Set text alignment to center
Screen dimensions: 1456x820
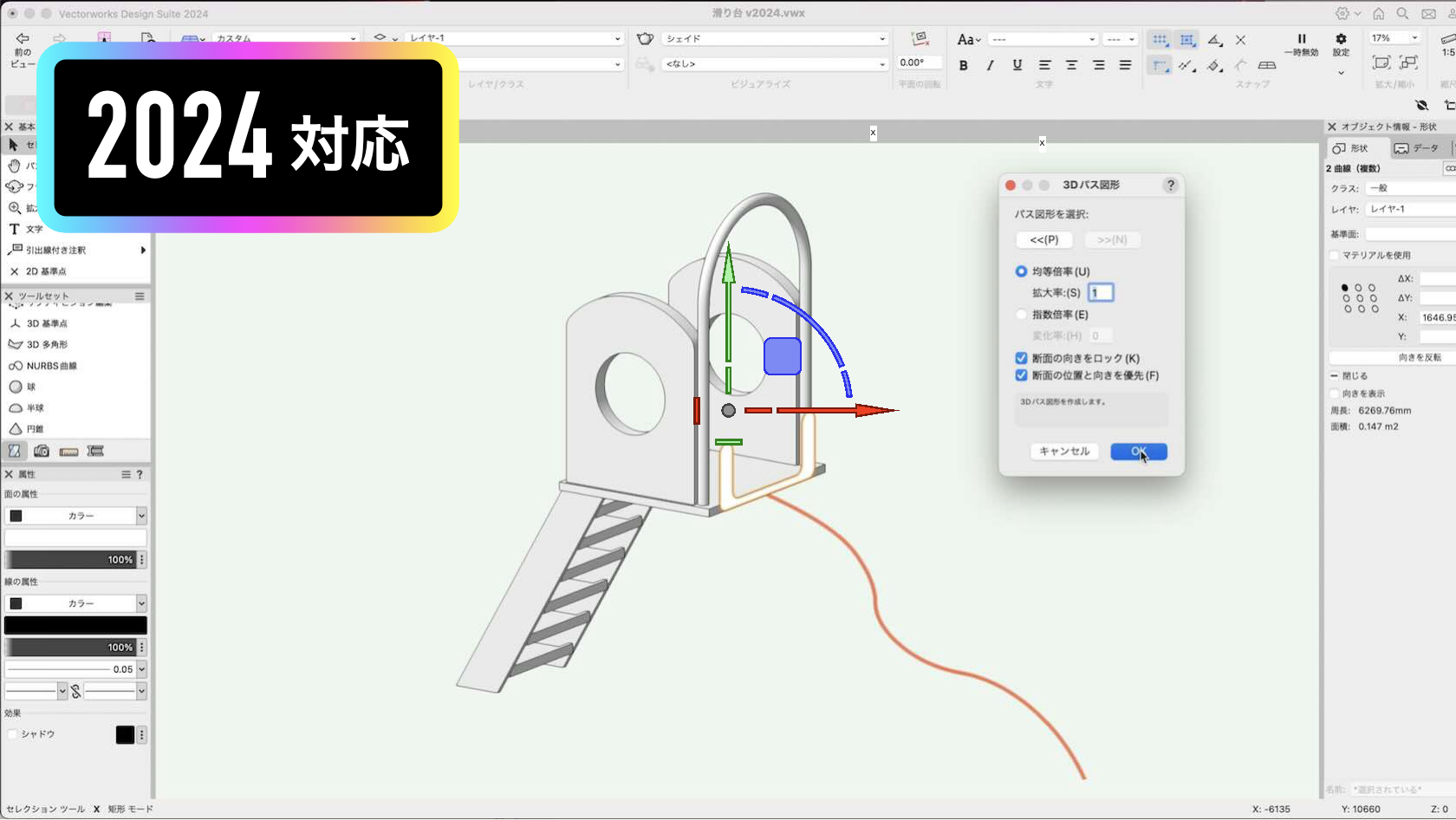point(1071,65)
